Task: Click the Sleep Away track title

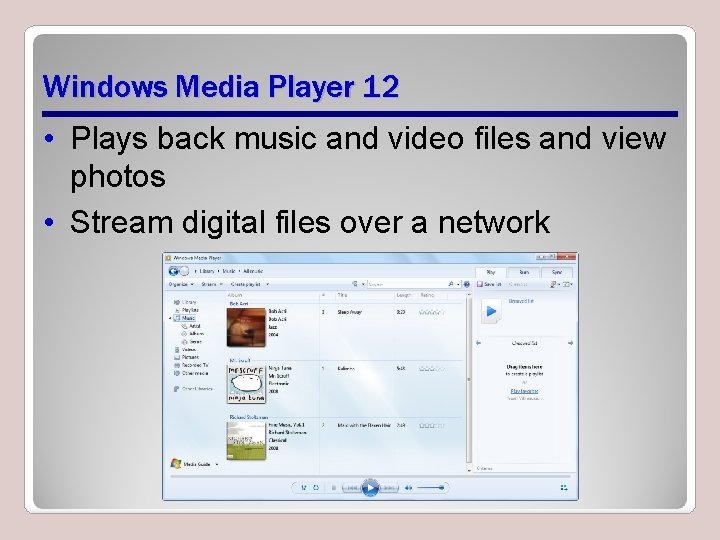Action: [x=349, y=312]
